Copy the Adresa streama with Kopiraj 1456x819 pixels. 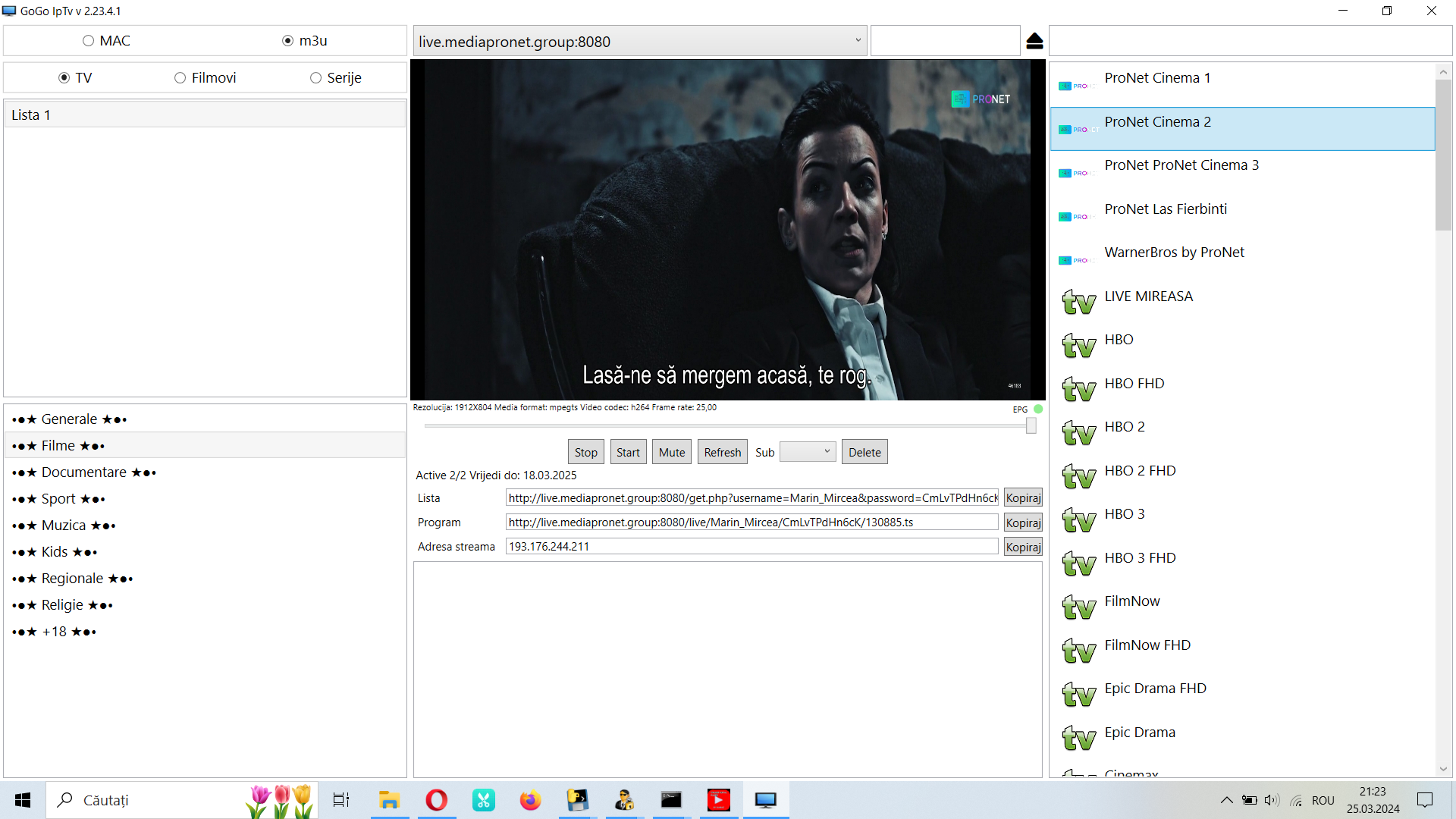(x=1023, y=547)
